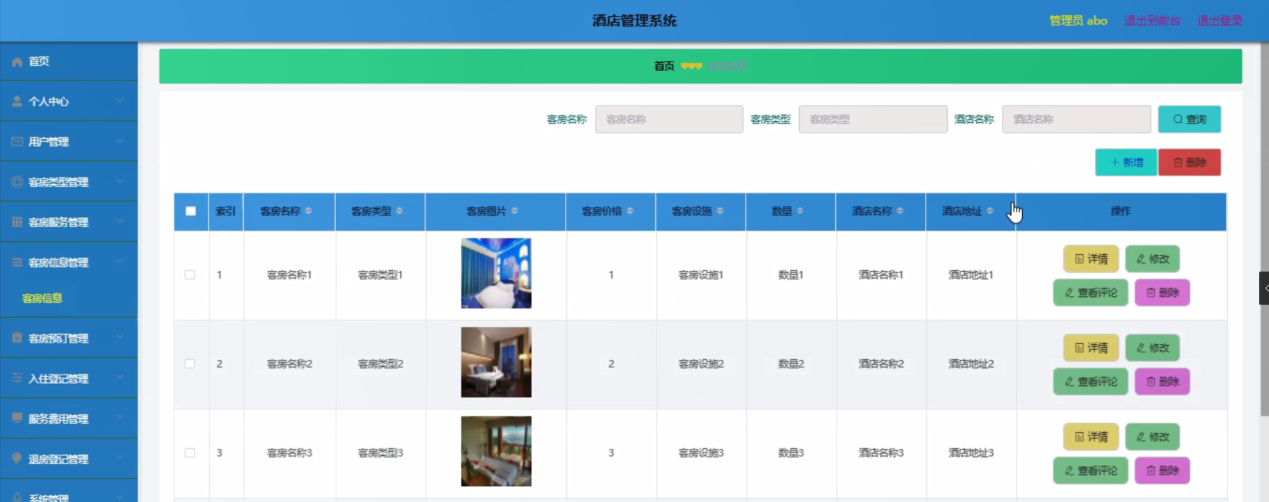1269x502 pixels.
Task: Check the checkbox for row 1
Action: coord(190,274)
